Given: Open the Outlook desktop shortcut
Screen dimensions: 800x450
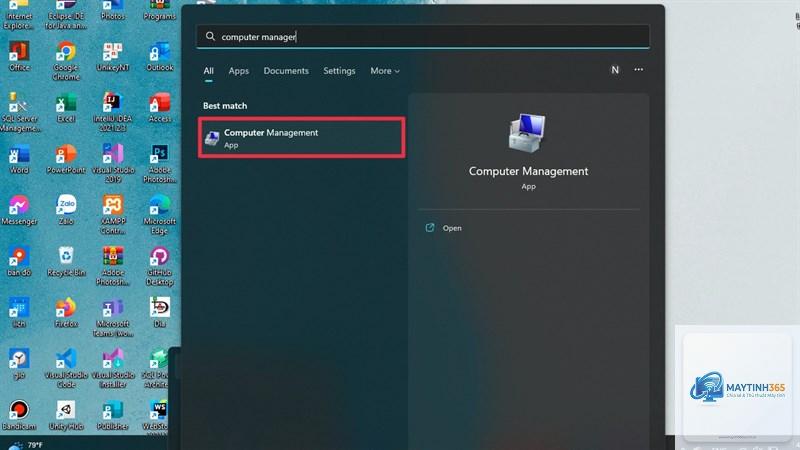Looking at the screenshot, I should [x=160, y=56].
